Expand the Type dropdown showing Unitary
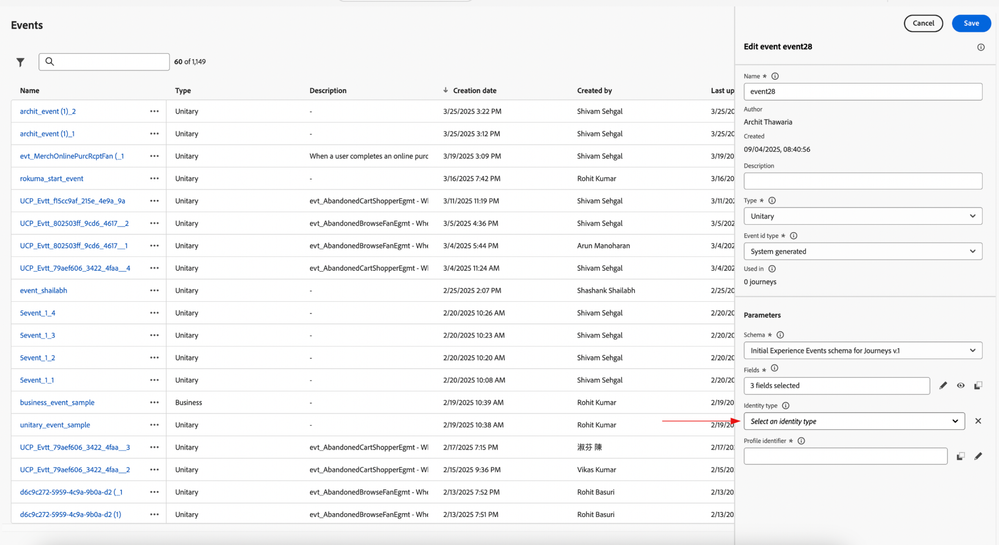This screenshot has height=545, width=999. [862, 216]
